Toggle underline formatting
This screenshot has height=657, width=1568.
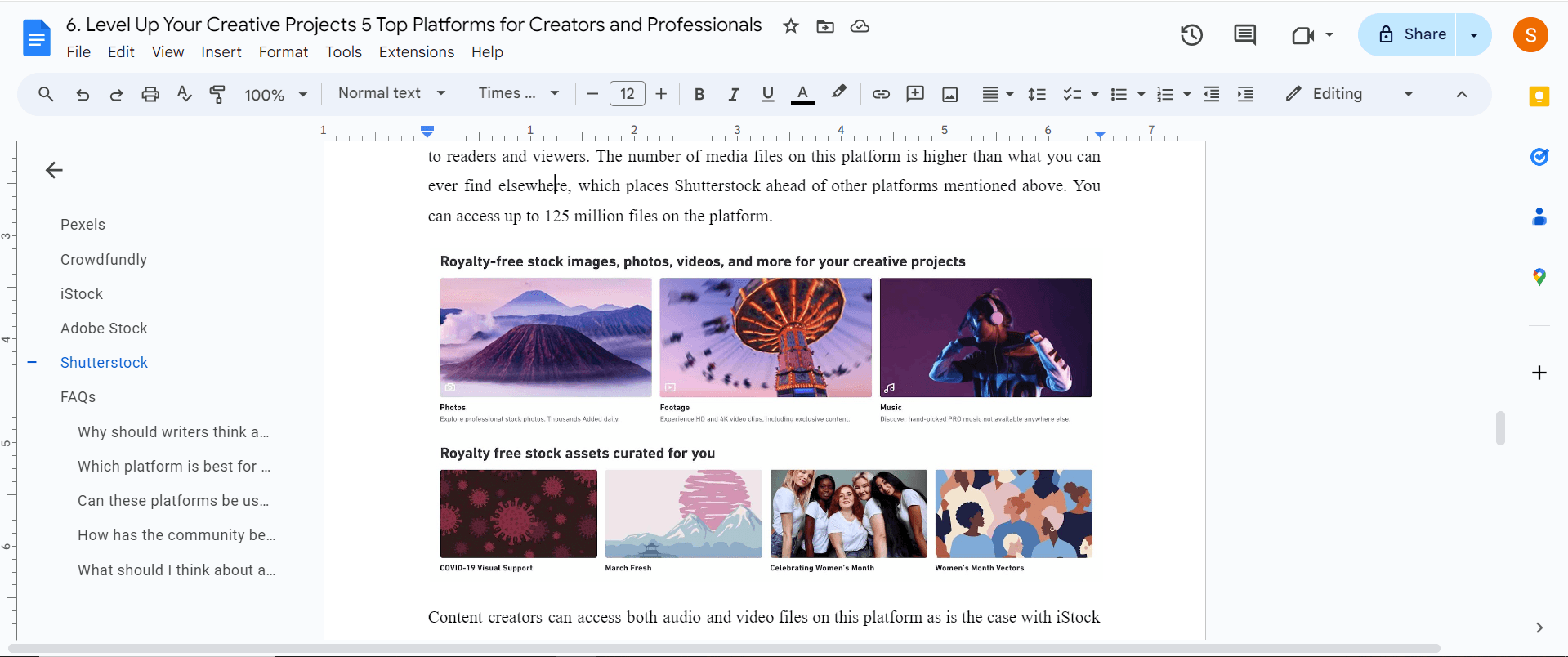pos(767,94)
